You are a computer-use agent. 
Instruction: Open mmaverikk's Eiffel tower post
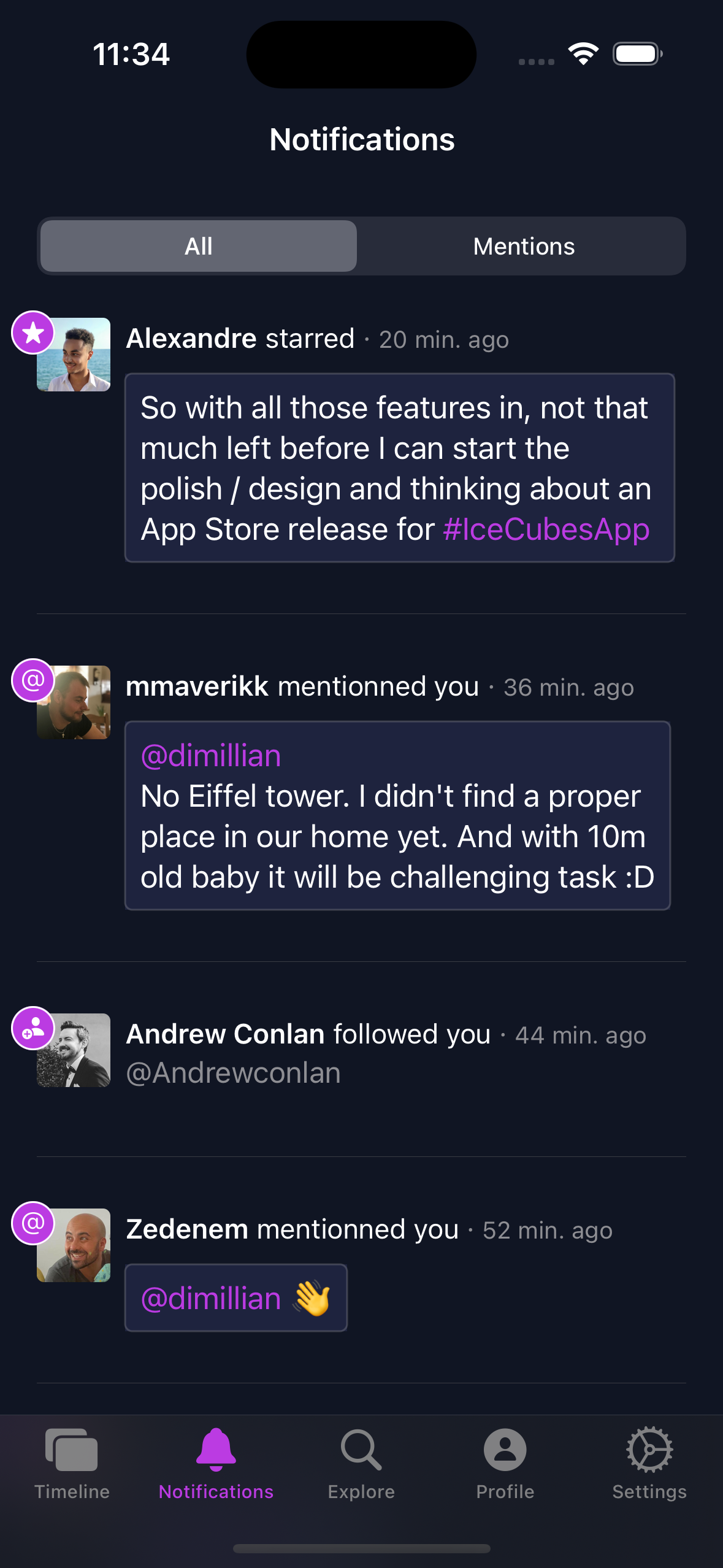[x=397, y=816]
